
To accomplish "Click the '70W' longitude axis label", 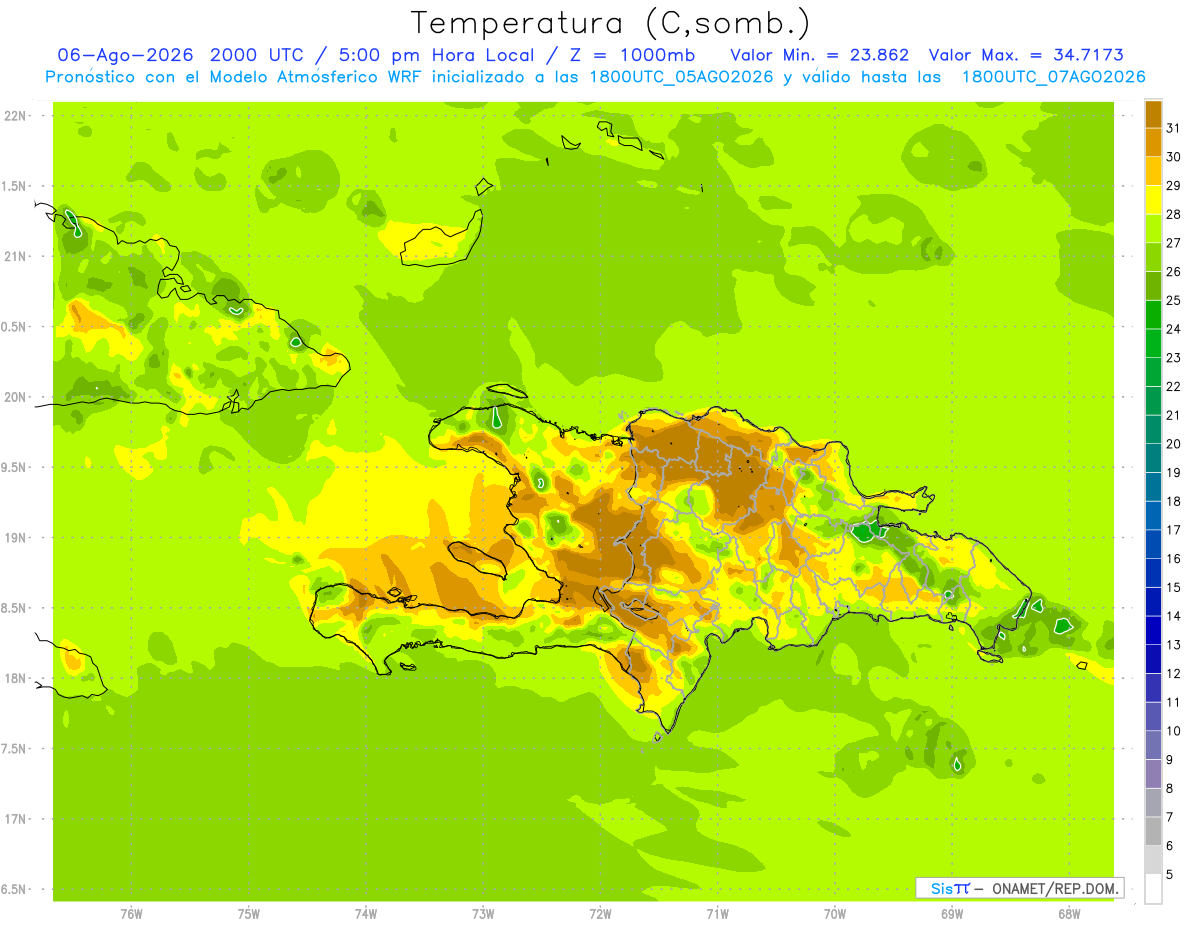I will [835, 913].
